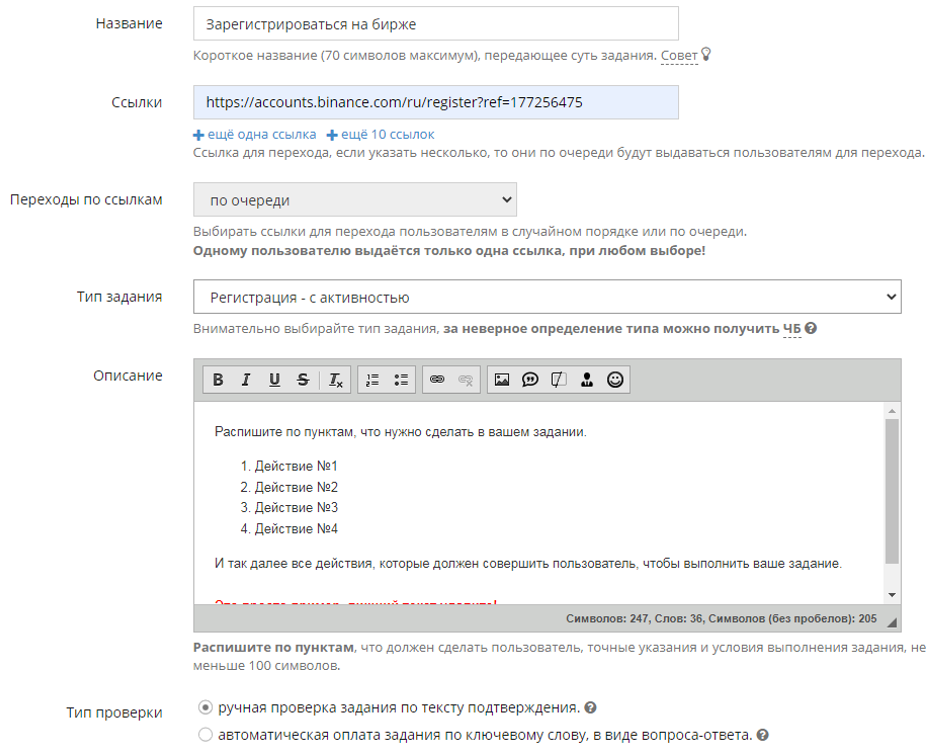The width and height of the screenshot is (931, 750).
Task: Remove formatting with the Tx icon
Action: pyautogui.click(x=335, y=379)
